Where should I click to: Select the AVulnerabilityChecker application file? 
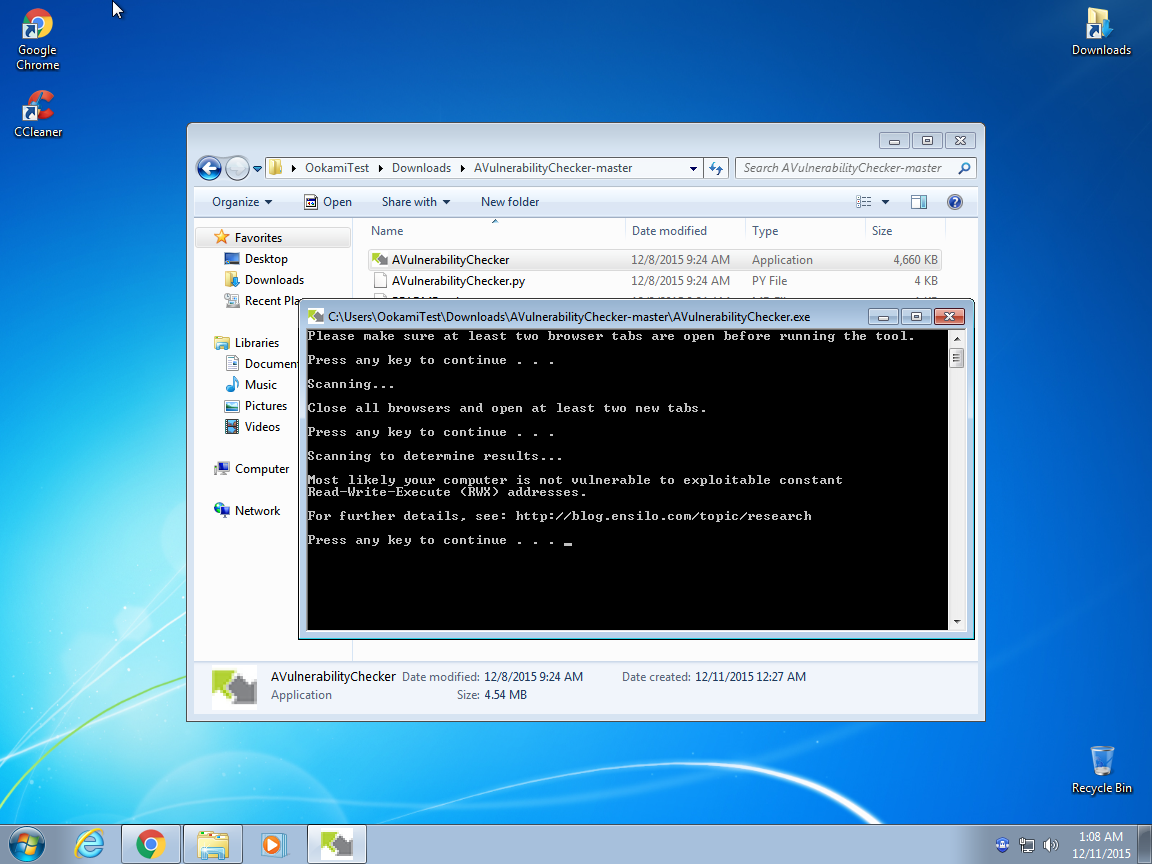click(654, 260)
